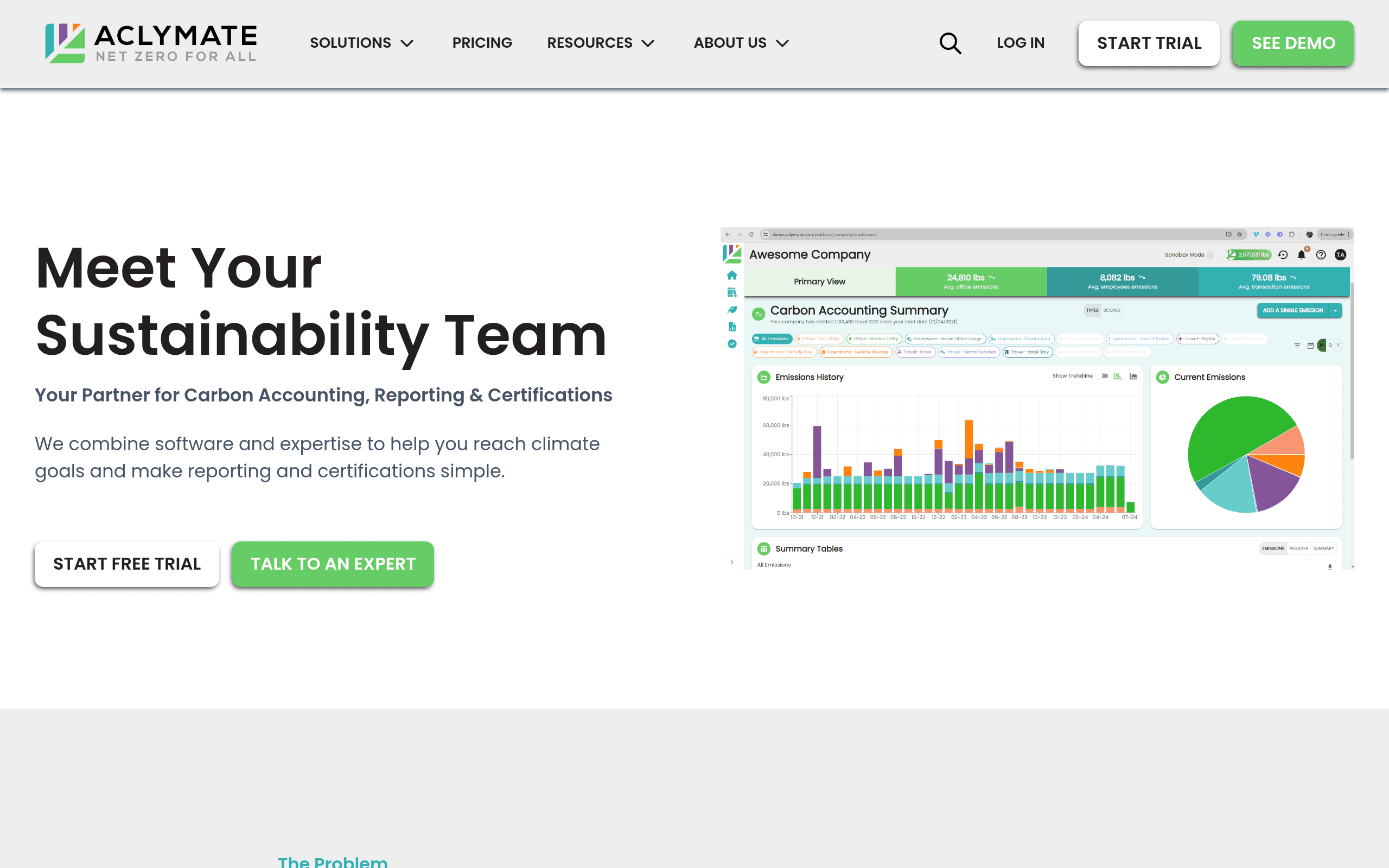Screen dimensions: 1389x868
Task: Open the Solutions navigation item
Action: click(x=350, y=43)
